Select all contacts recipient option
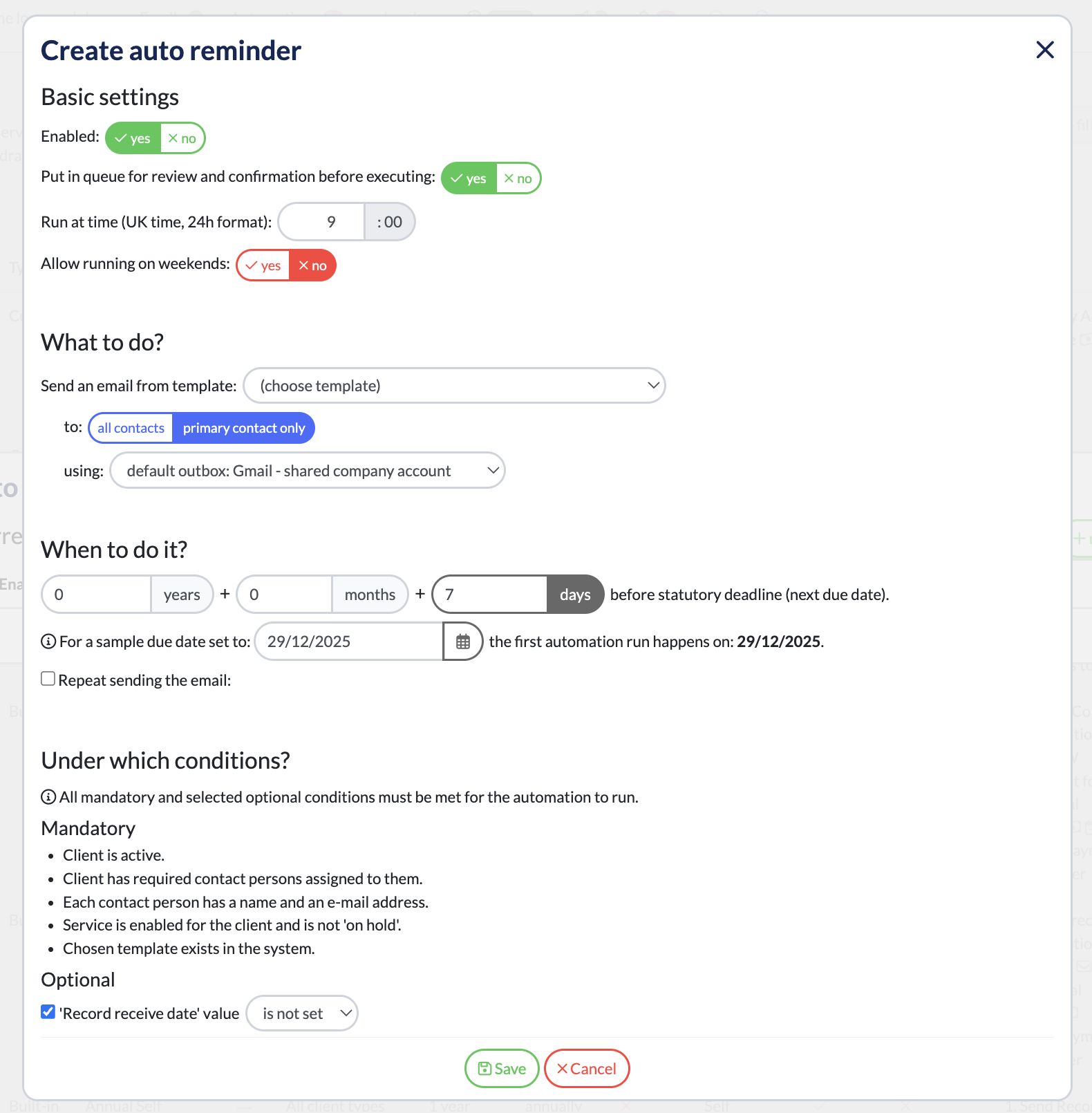Image resolution: width=1092 pixels, height=1113 pixels. [x=131, y=429]
